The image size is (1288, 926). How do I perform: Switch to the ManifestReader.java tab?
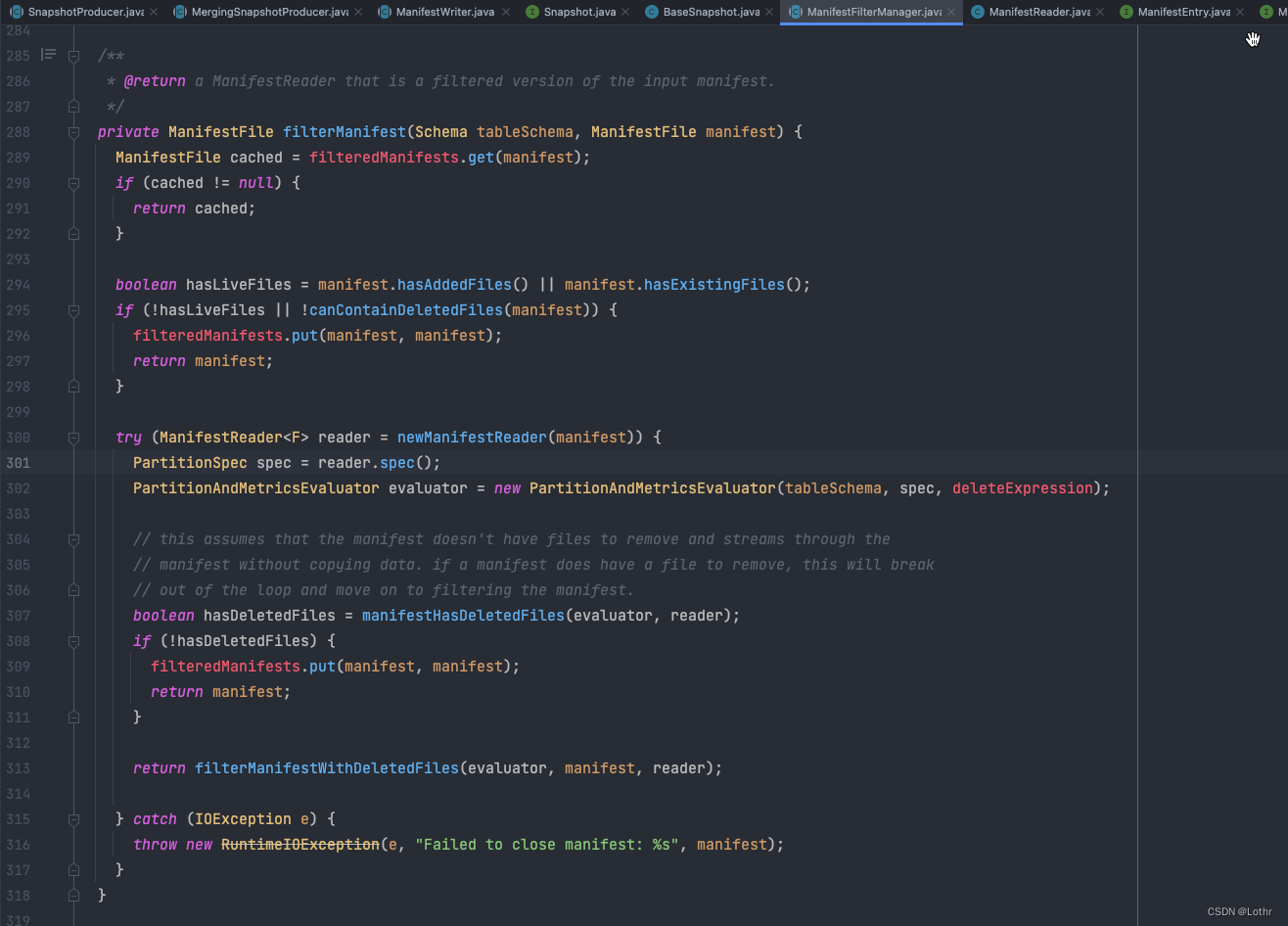(1039, 12)
